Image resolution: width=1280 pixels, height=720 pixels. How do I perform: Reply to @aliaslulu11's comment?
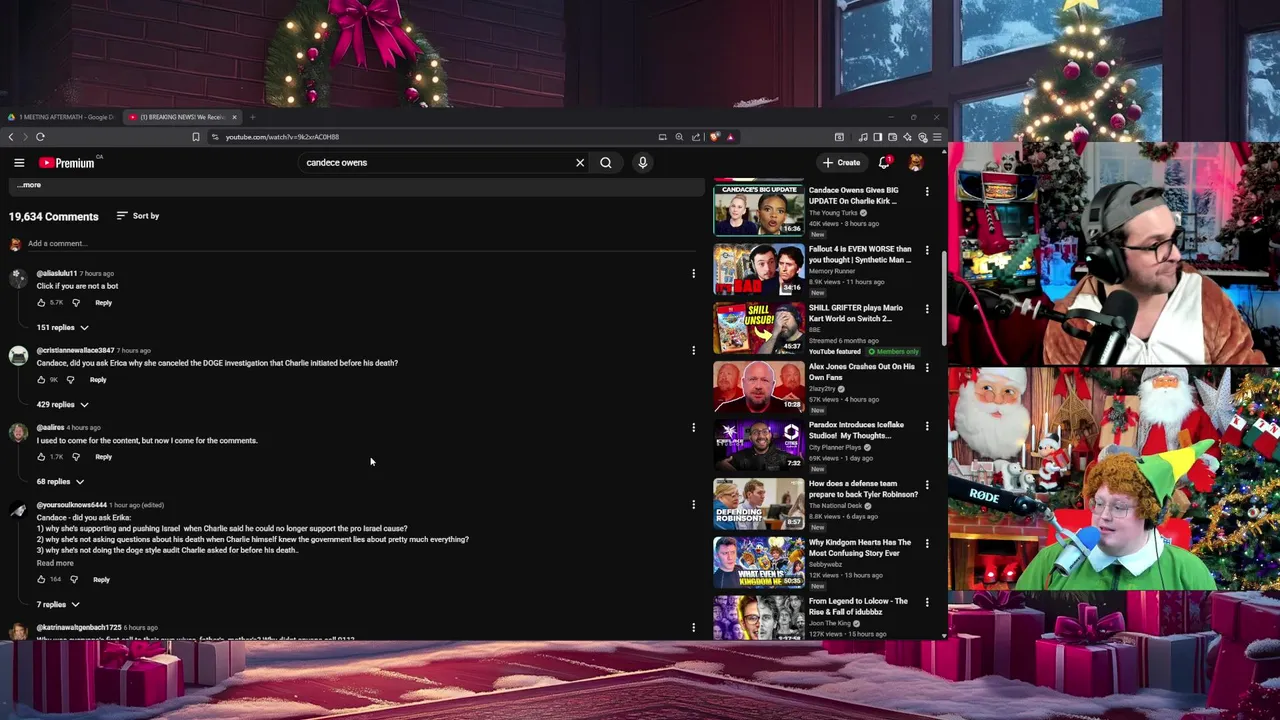click(104, 303)
